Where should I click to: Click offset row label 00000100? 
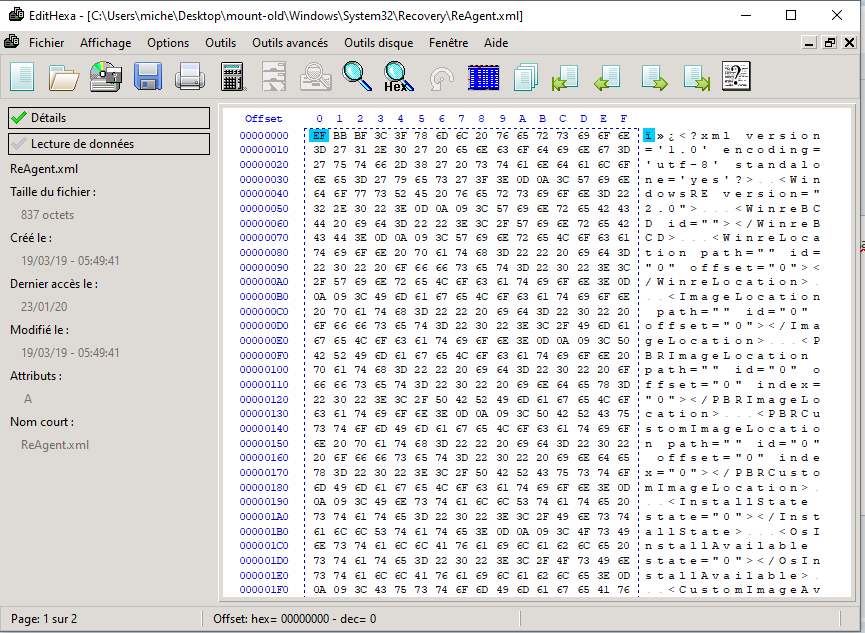[x=264, y=370]
